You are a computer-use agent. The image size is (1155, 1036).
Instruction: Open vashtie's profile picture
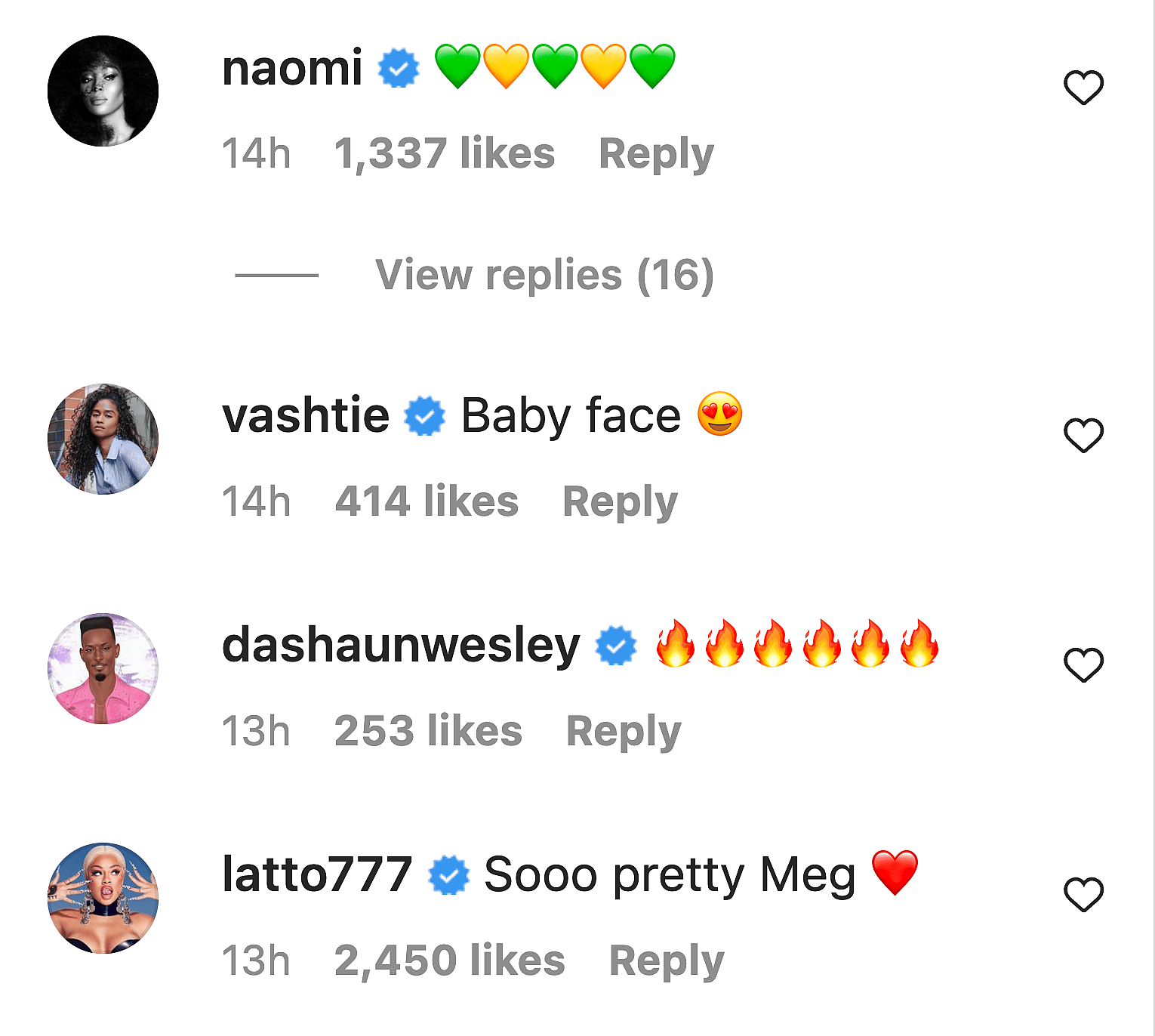(103, 436)
